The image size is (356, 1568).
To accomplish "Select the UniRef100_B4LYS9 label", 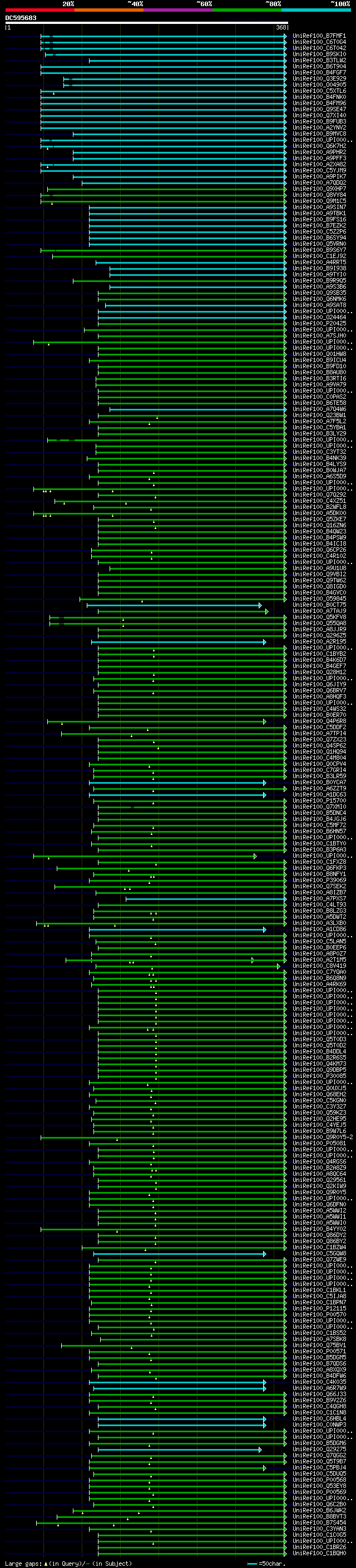I will click(x=319, y=464).
